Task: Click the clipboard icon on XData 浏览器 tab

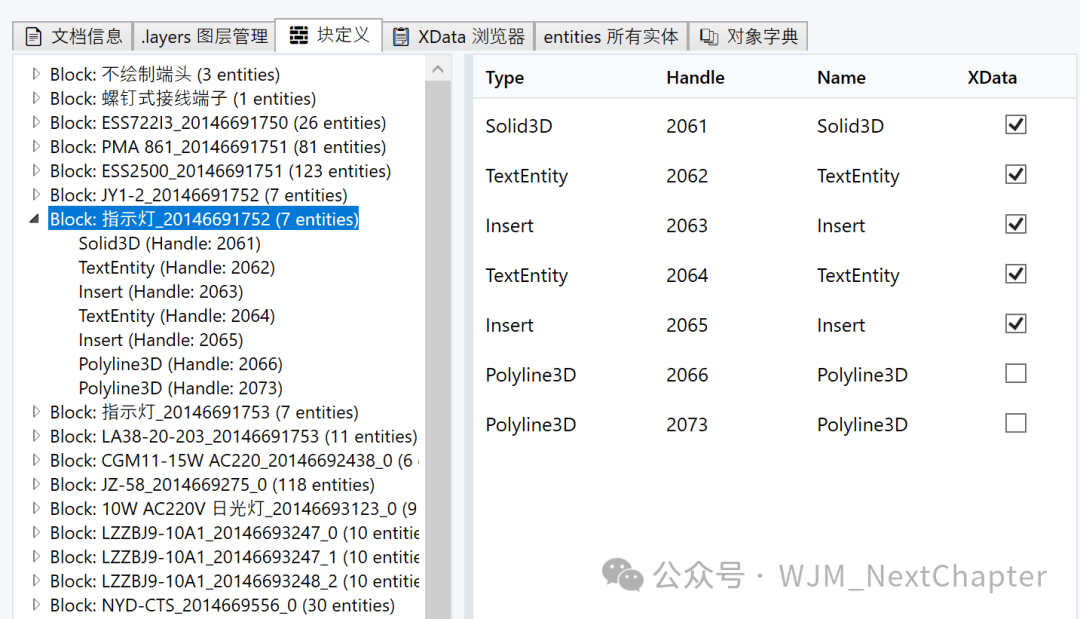Action: pos(401,37)
